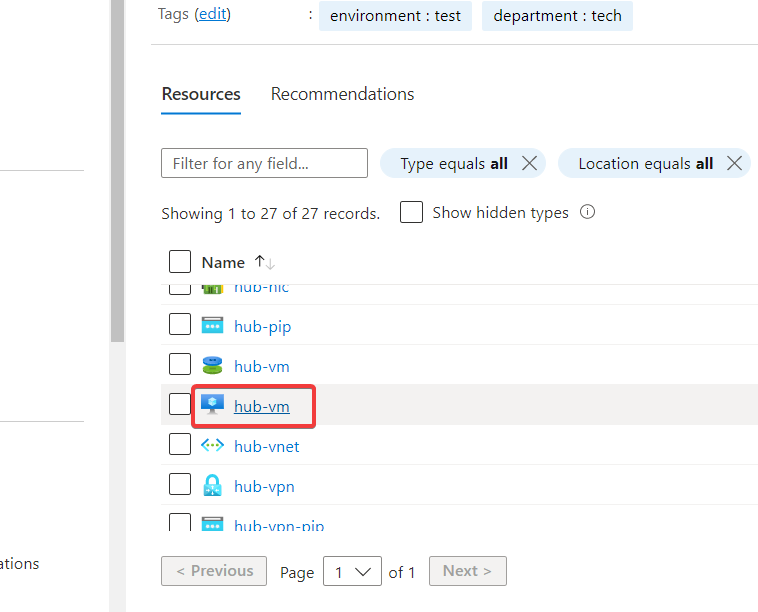758x612 pixels.
Task: Click the hub-vnet virtual network icon
Action: (x=212, y=446)
